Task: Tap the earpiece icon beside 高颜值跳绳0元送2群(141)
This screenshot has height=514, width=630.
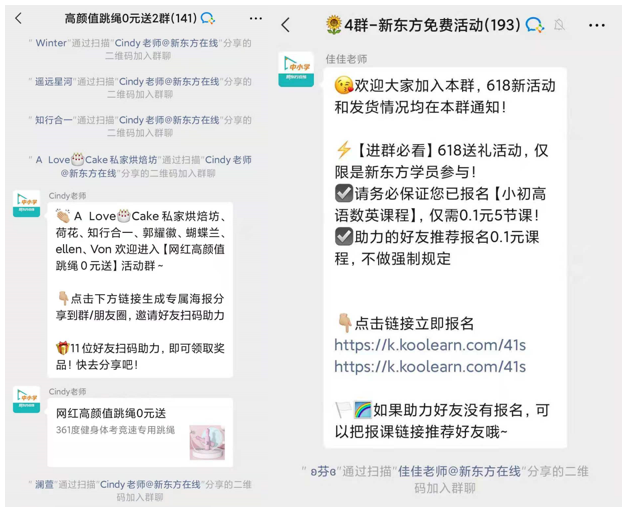Action: 208,18
